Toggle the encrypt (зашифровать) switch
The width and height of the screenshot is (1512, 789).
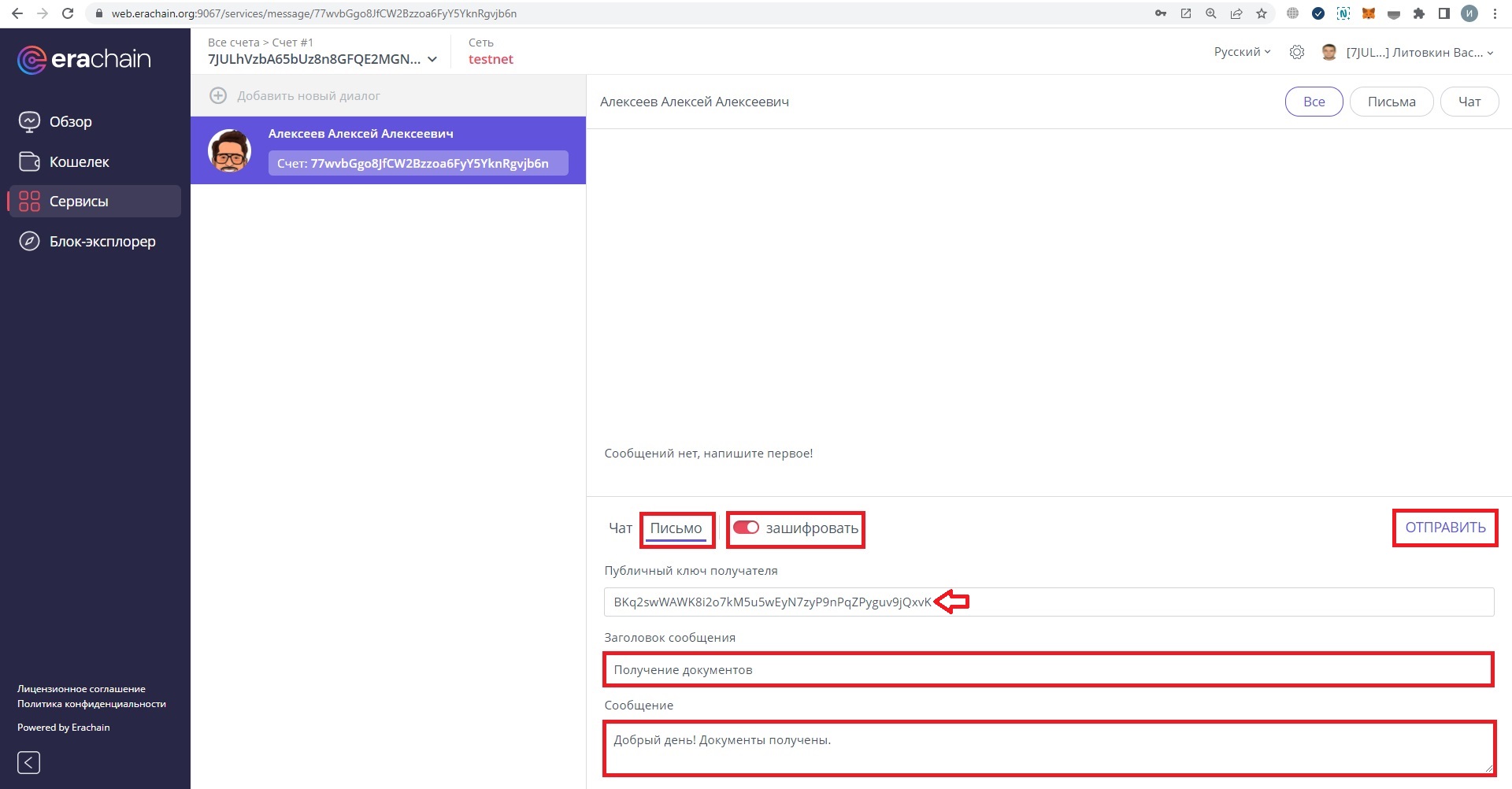pos(746,528)
